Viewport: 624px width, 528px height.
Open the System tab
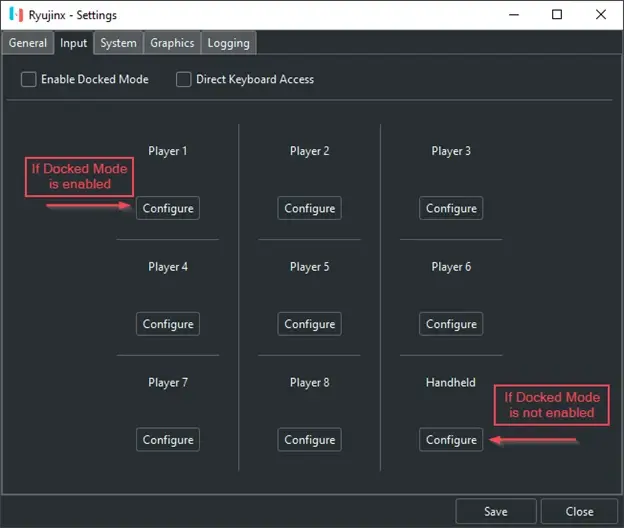click(x=118, y=43)
